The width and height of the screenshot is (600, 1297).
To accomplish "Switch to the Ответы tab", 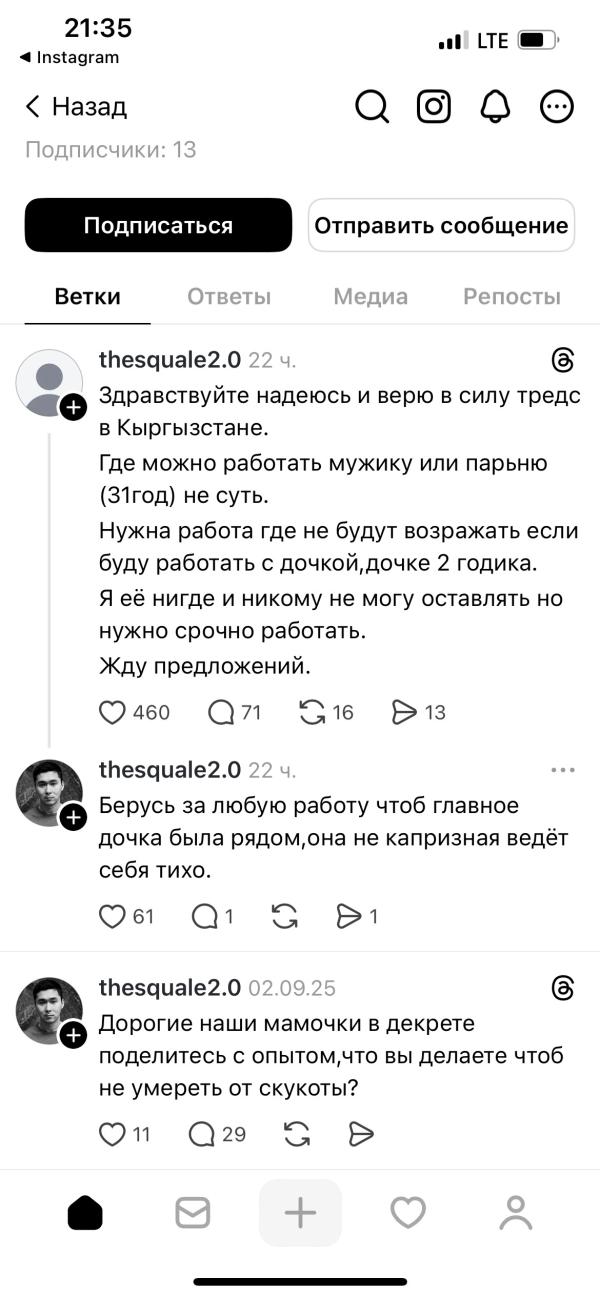I will tap(229, 297).
